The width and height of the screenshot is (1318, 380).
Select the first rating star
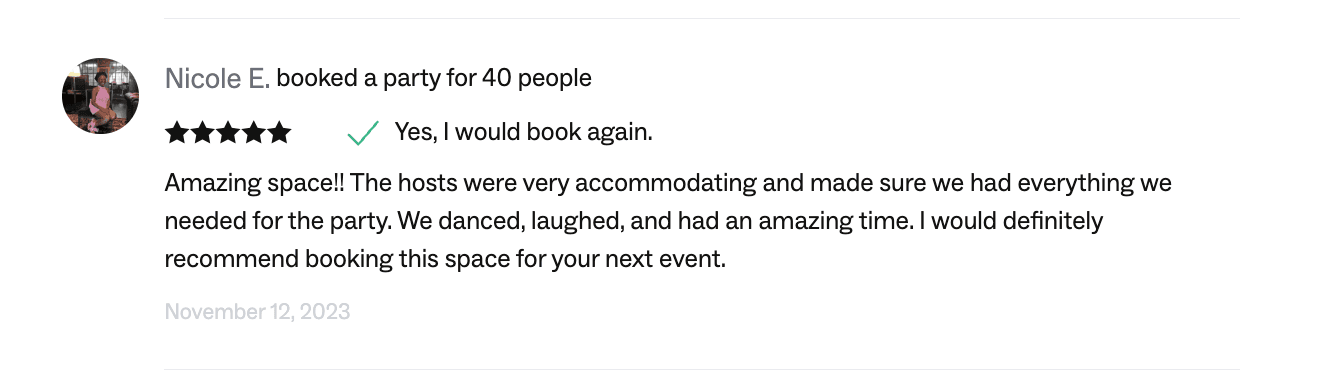point(177,132)
